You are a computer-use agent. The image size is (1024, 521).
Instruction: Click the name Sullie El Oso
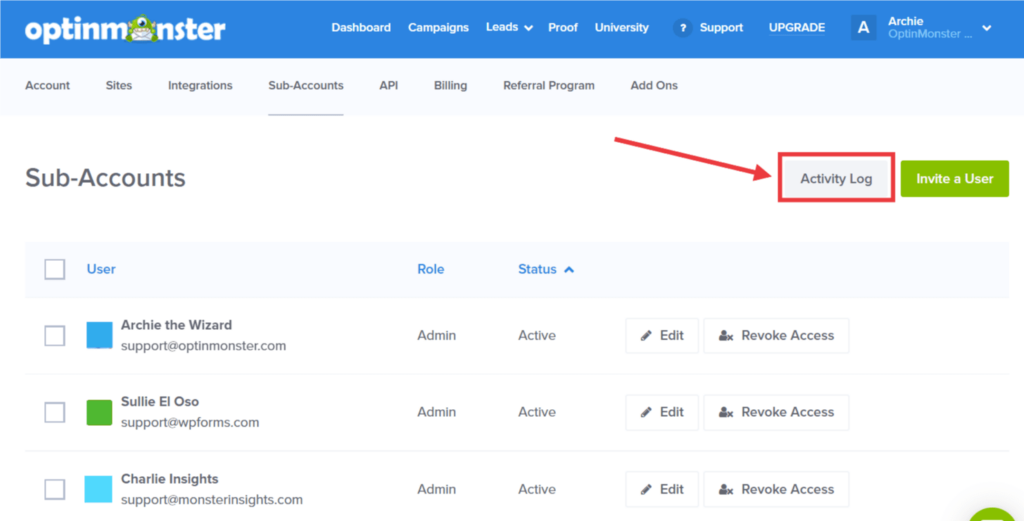160,402
